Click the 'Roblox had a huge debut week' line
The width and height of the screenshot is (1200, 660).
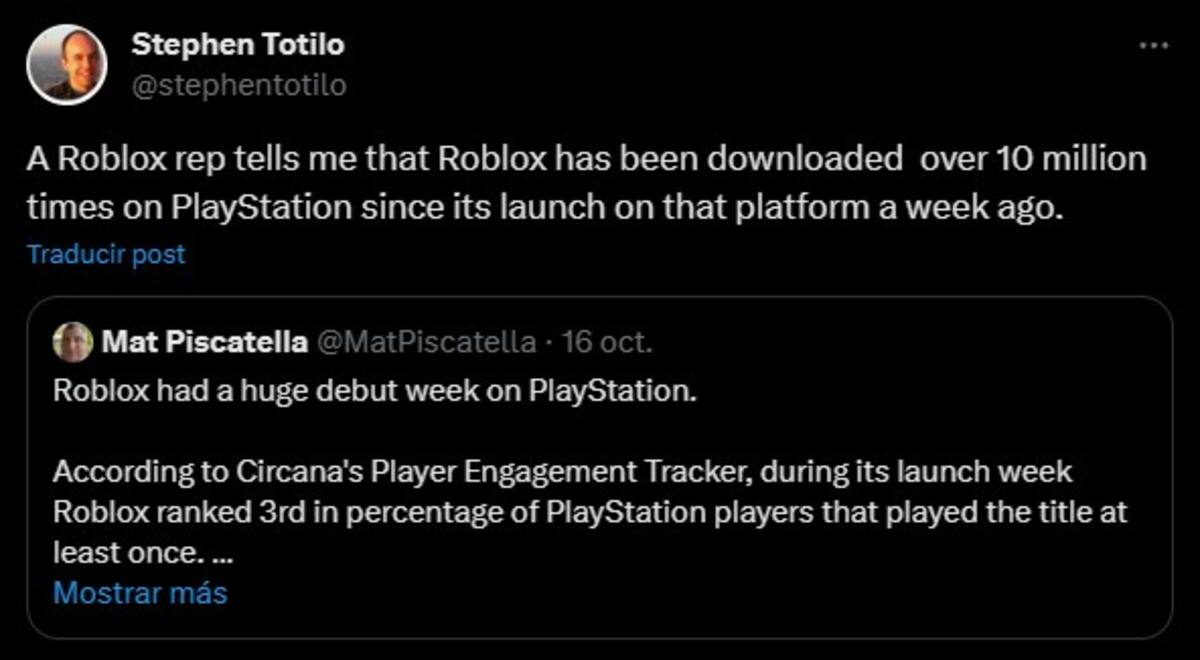click(x=373, y=390)
